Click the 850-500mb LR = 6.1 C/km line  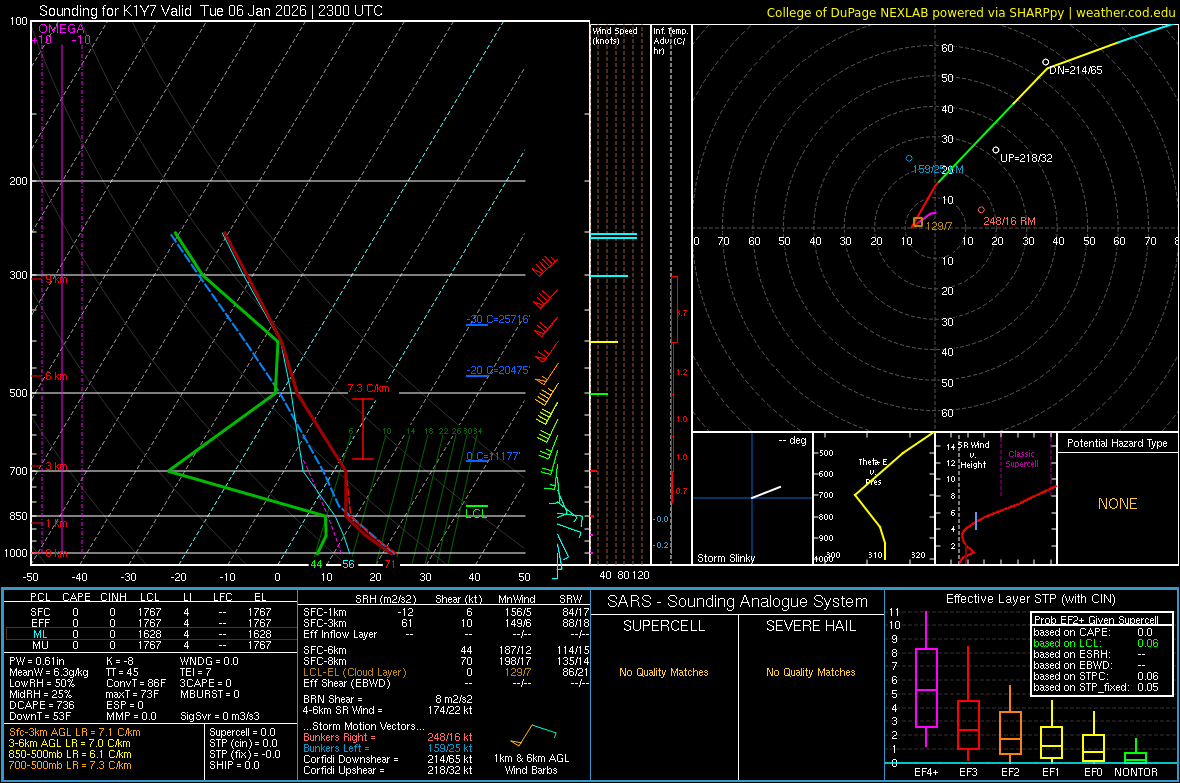(x=70, y=754)
